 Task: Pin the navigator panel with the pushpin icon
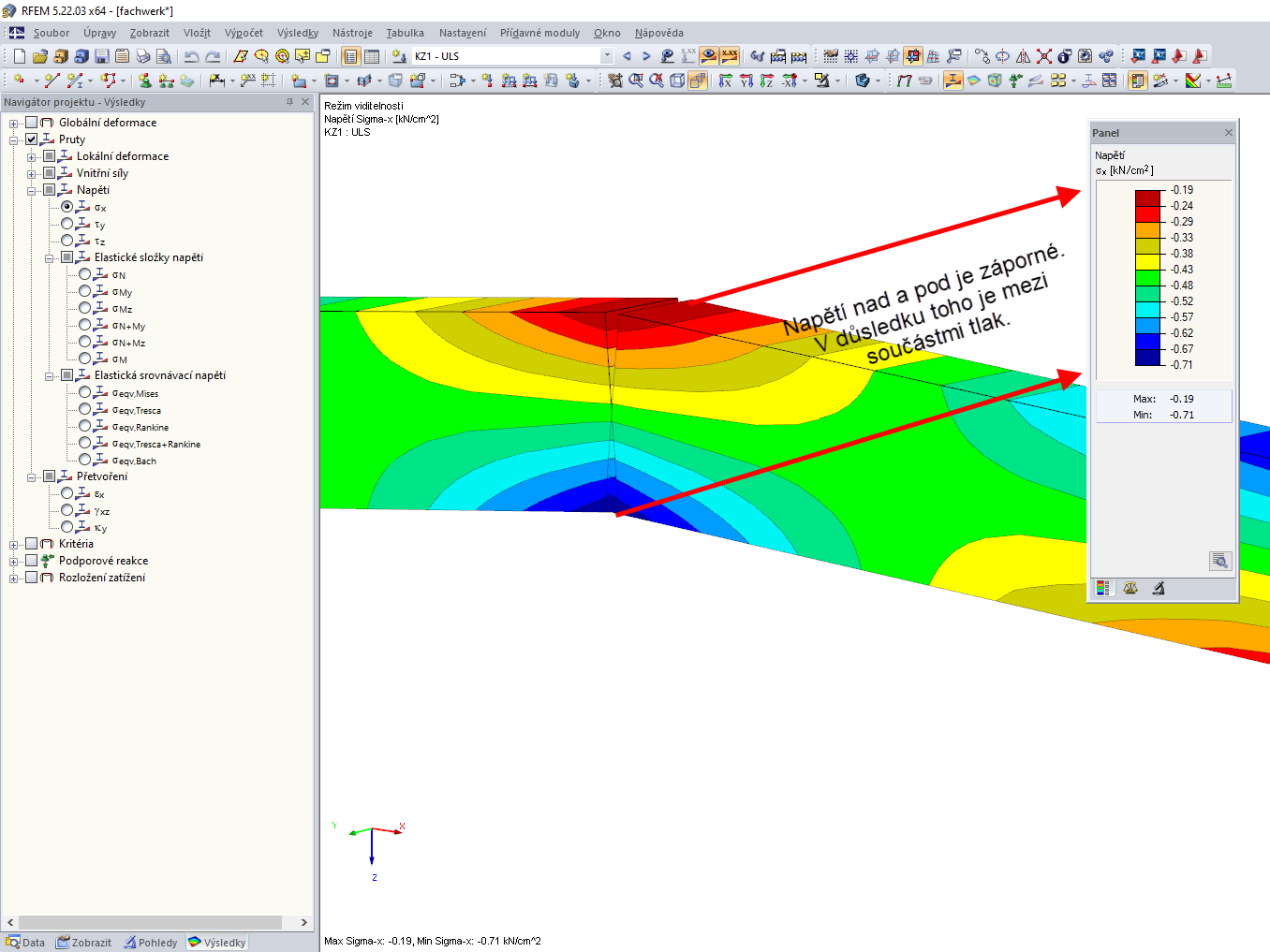289,102
